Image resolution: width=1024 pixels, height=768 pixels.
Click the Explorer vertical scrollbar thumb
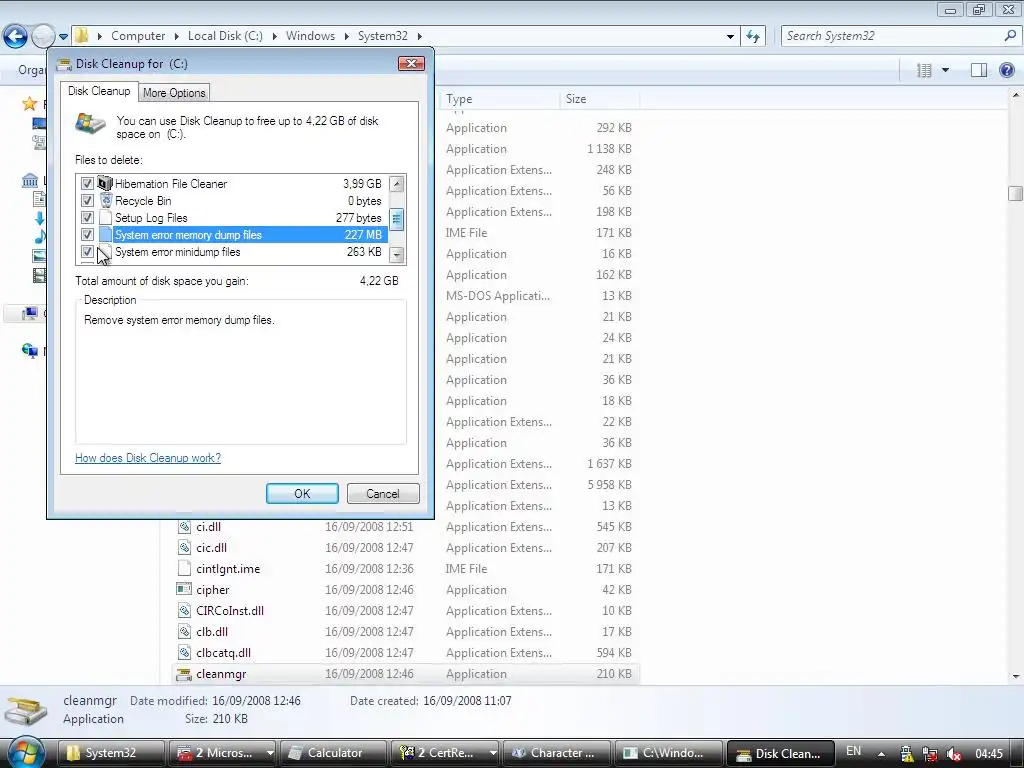(x=1016, y=193)
